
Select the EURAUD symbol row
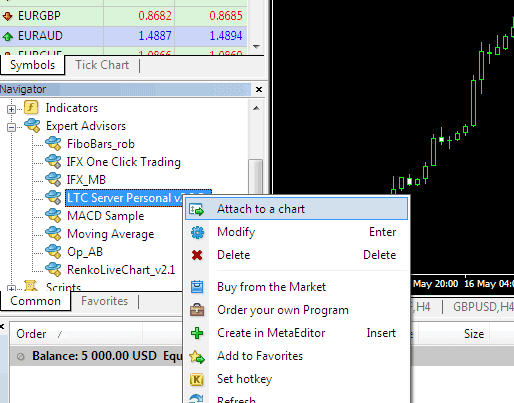click(123, 36)
